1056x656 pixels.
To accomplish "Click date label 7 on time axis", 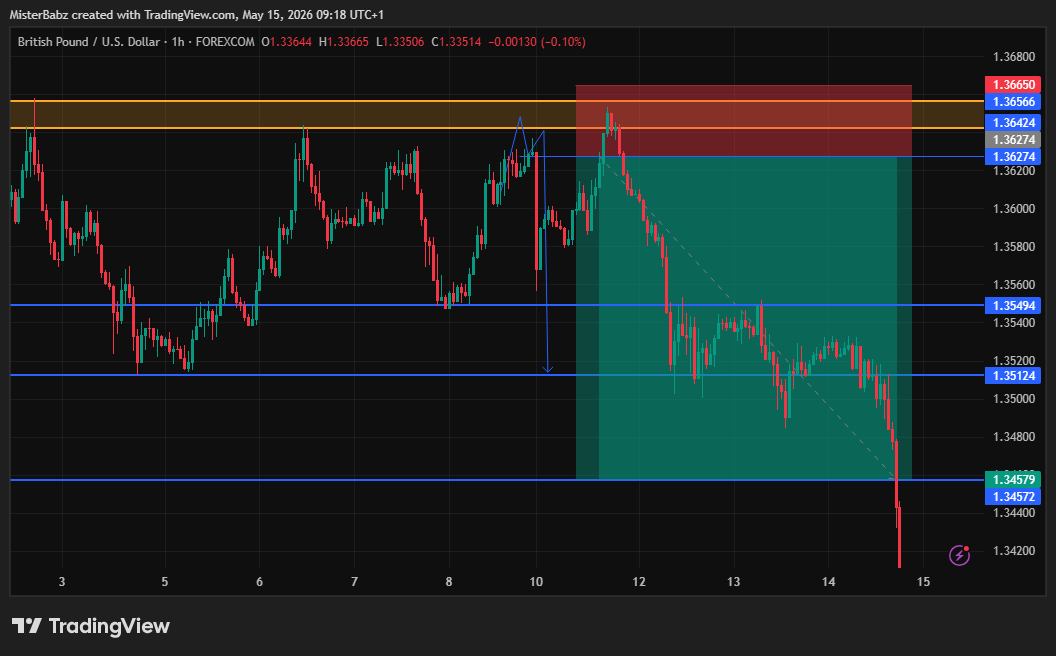I will [354, 581].
